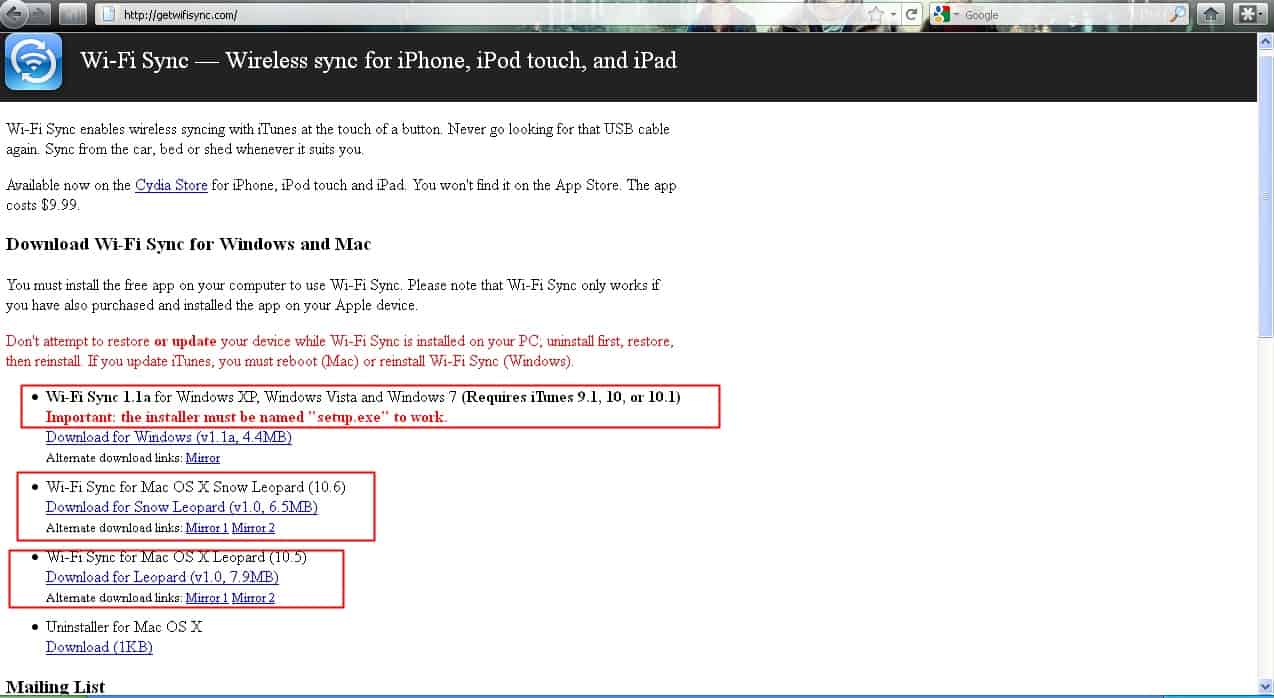Go back with the browser Back arrow
The width and height of the screenshot is (1274, 698).
[x=14, y=14]
